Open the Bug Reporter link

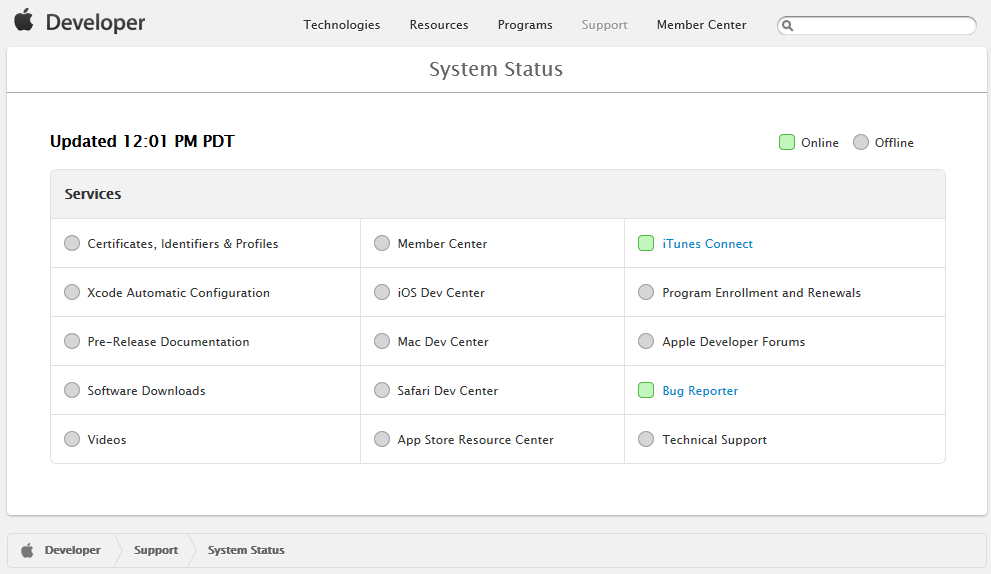coord(700,391)
